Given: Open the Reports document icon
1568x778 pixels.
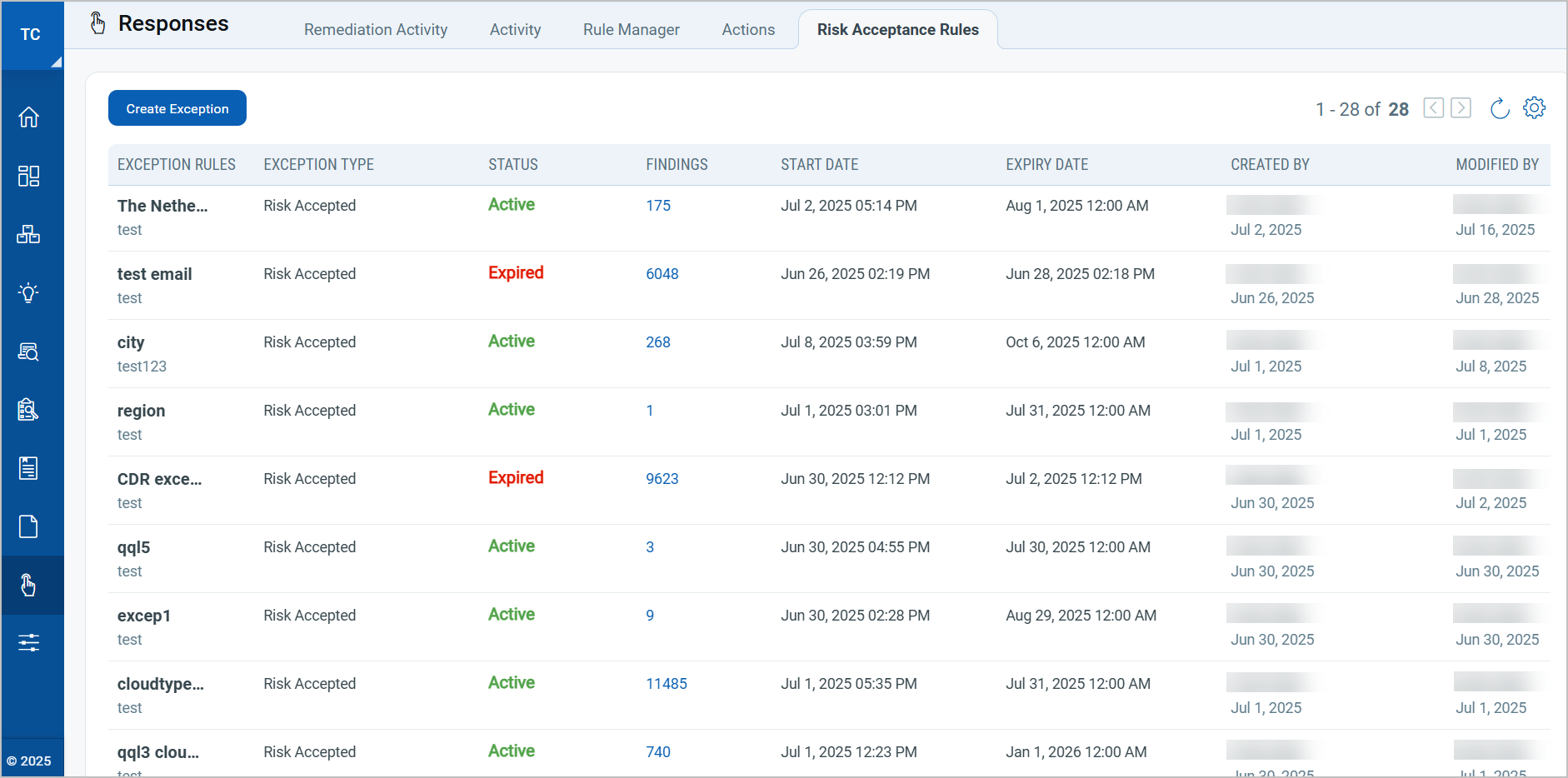Looking at the screenshot, I should click(29, 467).
